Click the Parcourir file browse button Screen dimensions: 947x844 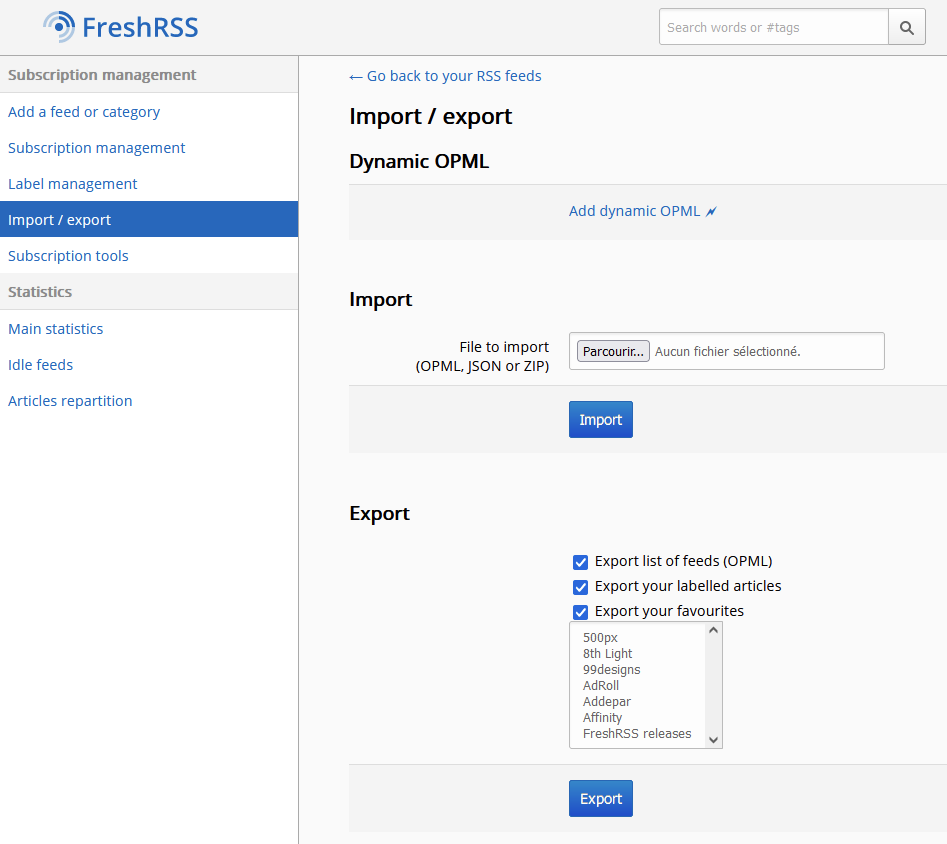click(x=613, y=352)
